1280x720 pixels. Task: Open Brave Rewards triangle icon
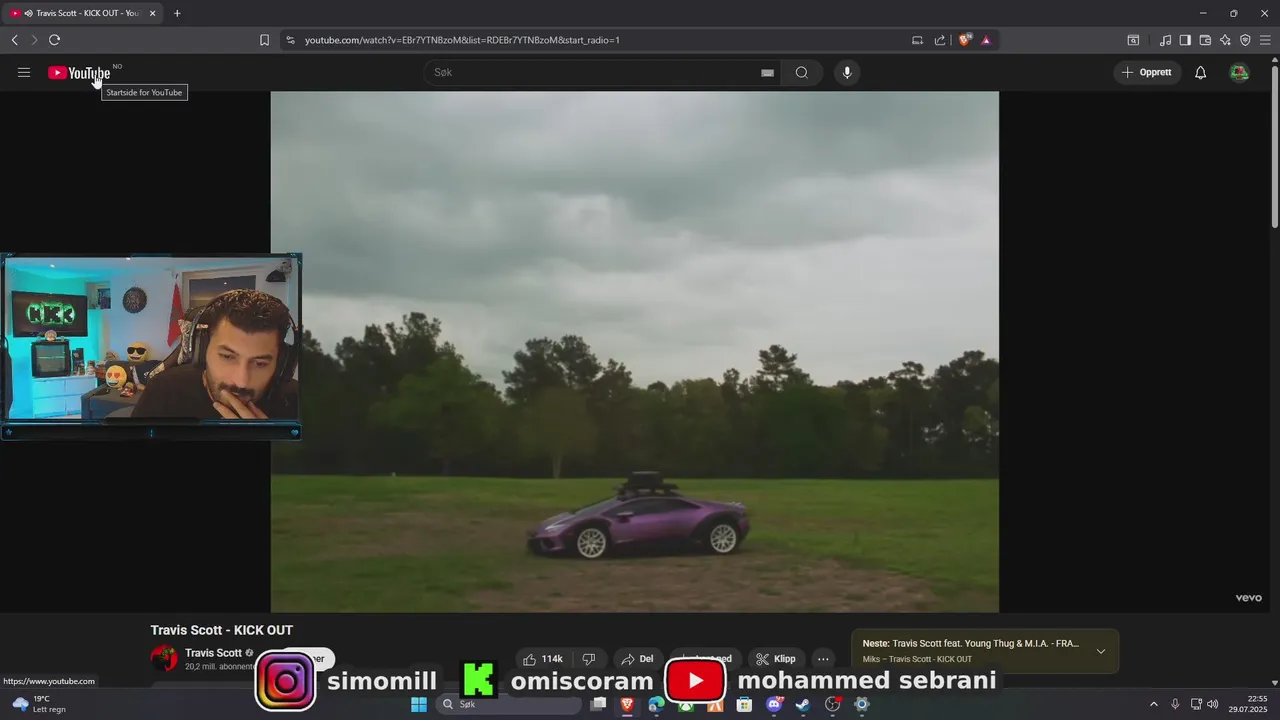pyautogui.click(x=986, y=40)
